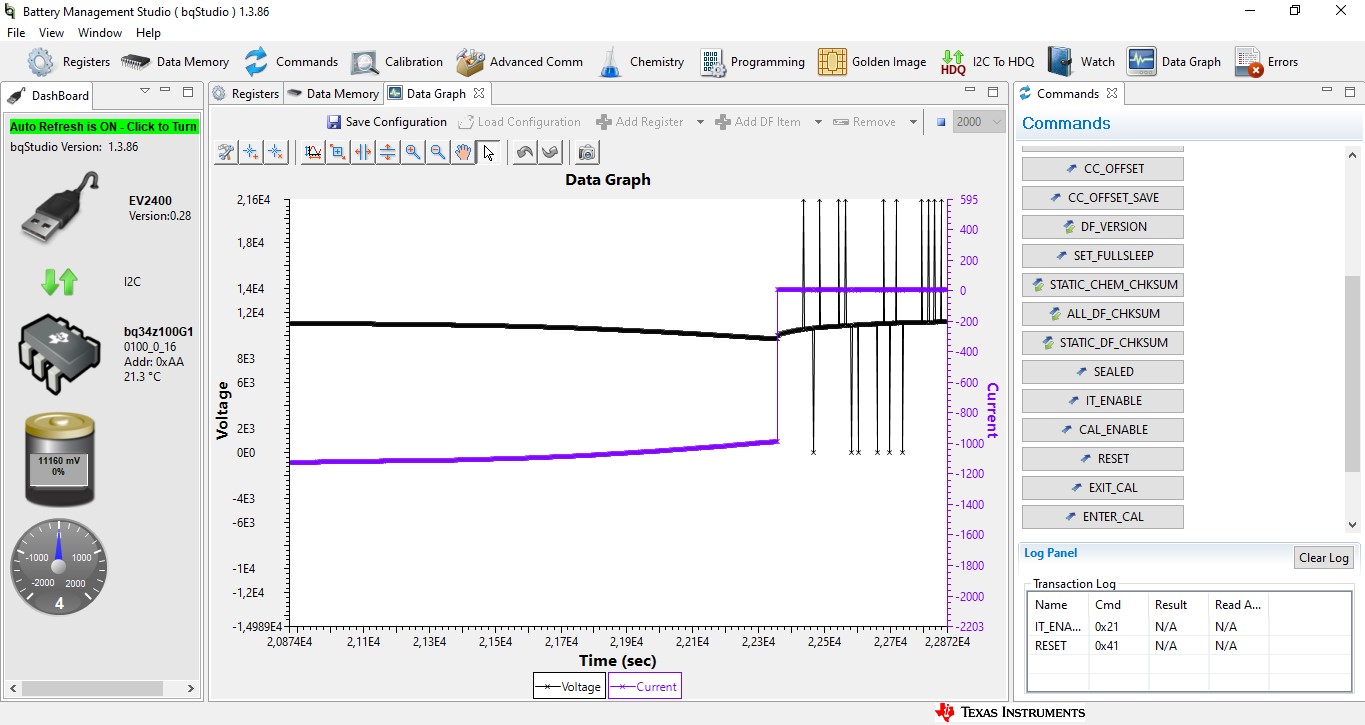The image size is (1365, 725).
Task: Open the Golden Image tool
Action: tap(872, 62)
